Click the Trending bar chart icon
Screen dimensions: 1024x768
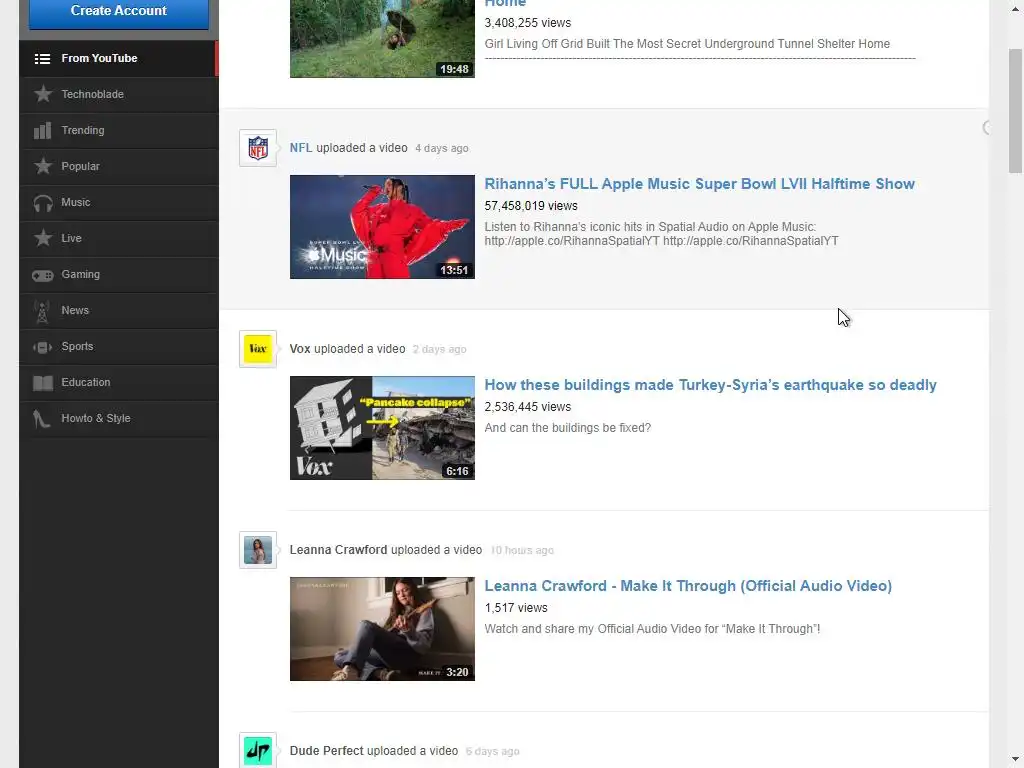(42, 131)
